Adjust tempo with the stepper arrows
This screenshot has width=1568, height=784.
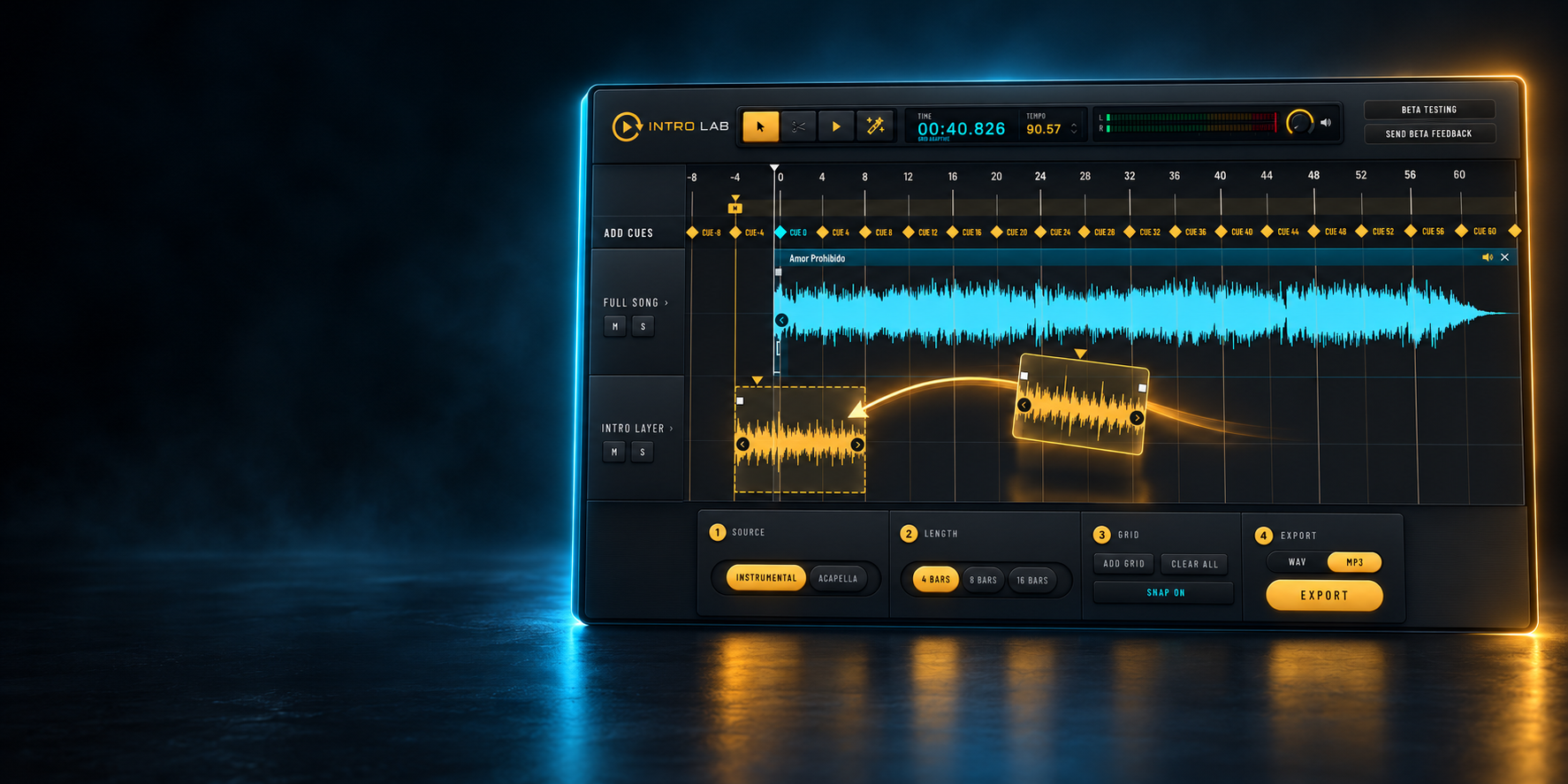1074,129
